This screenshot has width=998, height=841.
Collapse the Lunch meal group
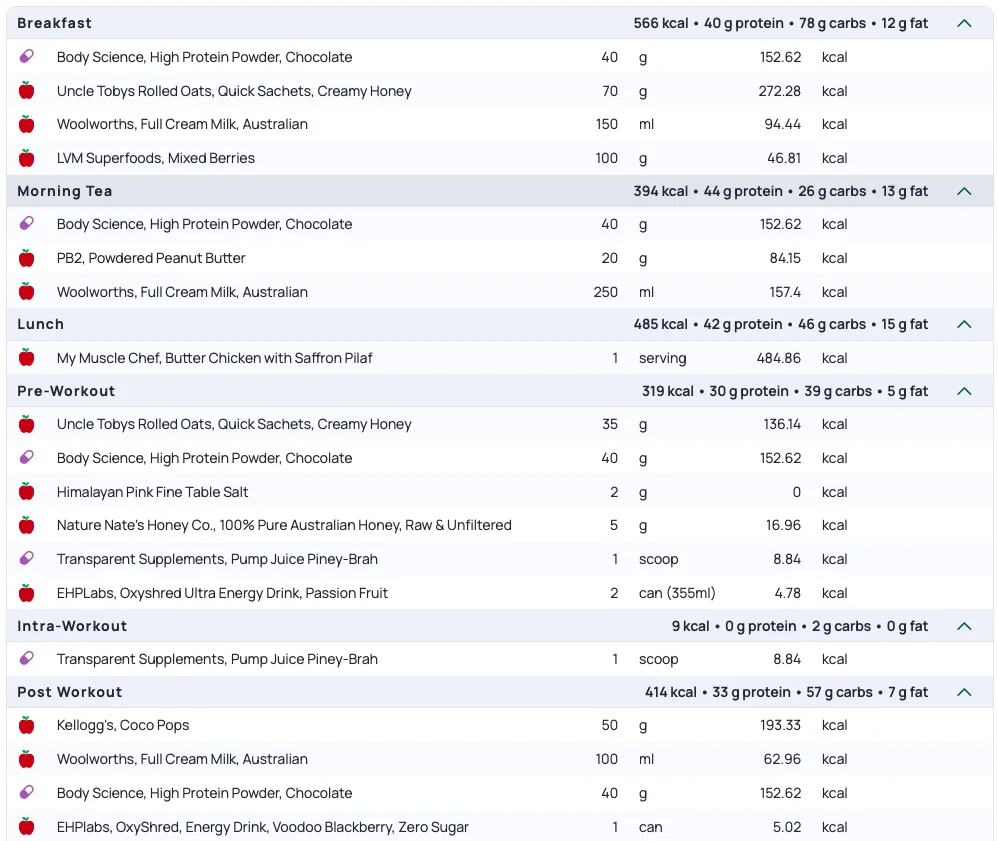pos(964,324)
